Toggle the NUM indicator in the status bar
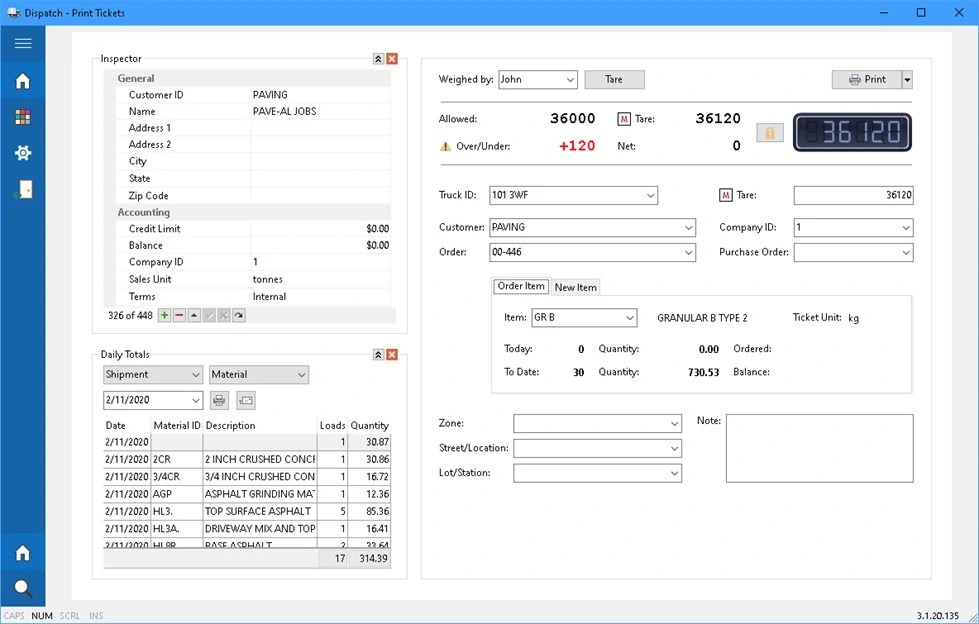This screenshot has height=624, width=979. [x=42, y=615]
